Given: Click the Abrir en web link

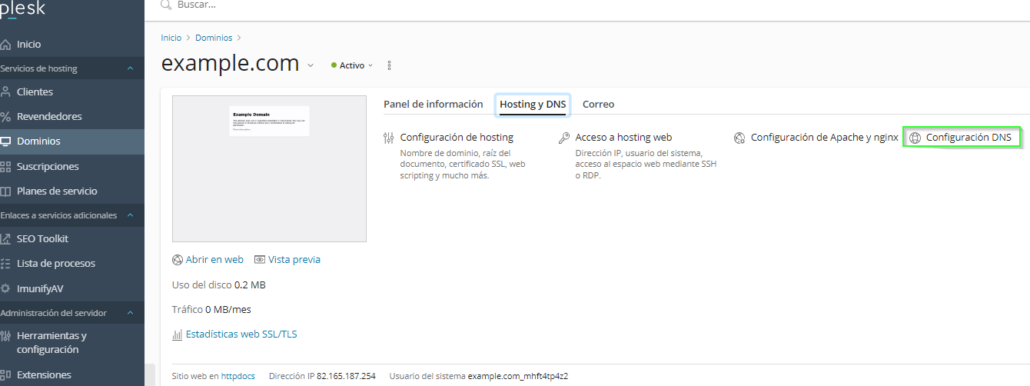Looking at the screenshot, I should pos(214,259).
